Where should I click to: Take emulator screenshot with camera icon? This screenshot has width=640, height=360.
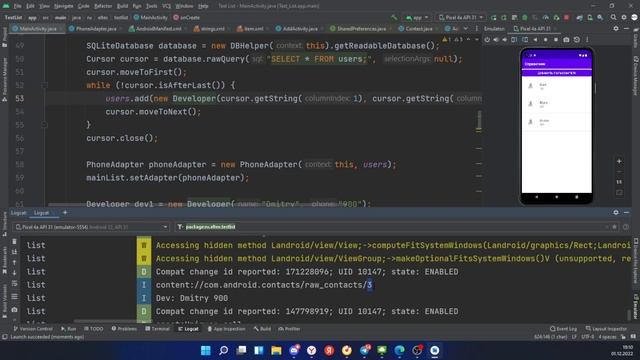[566, 40]
